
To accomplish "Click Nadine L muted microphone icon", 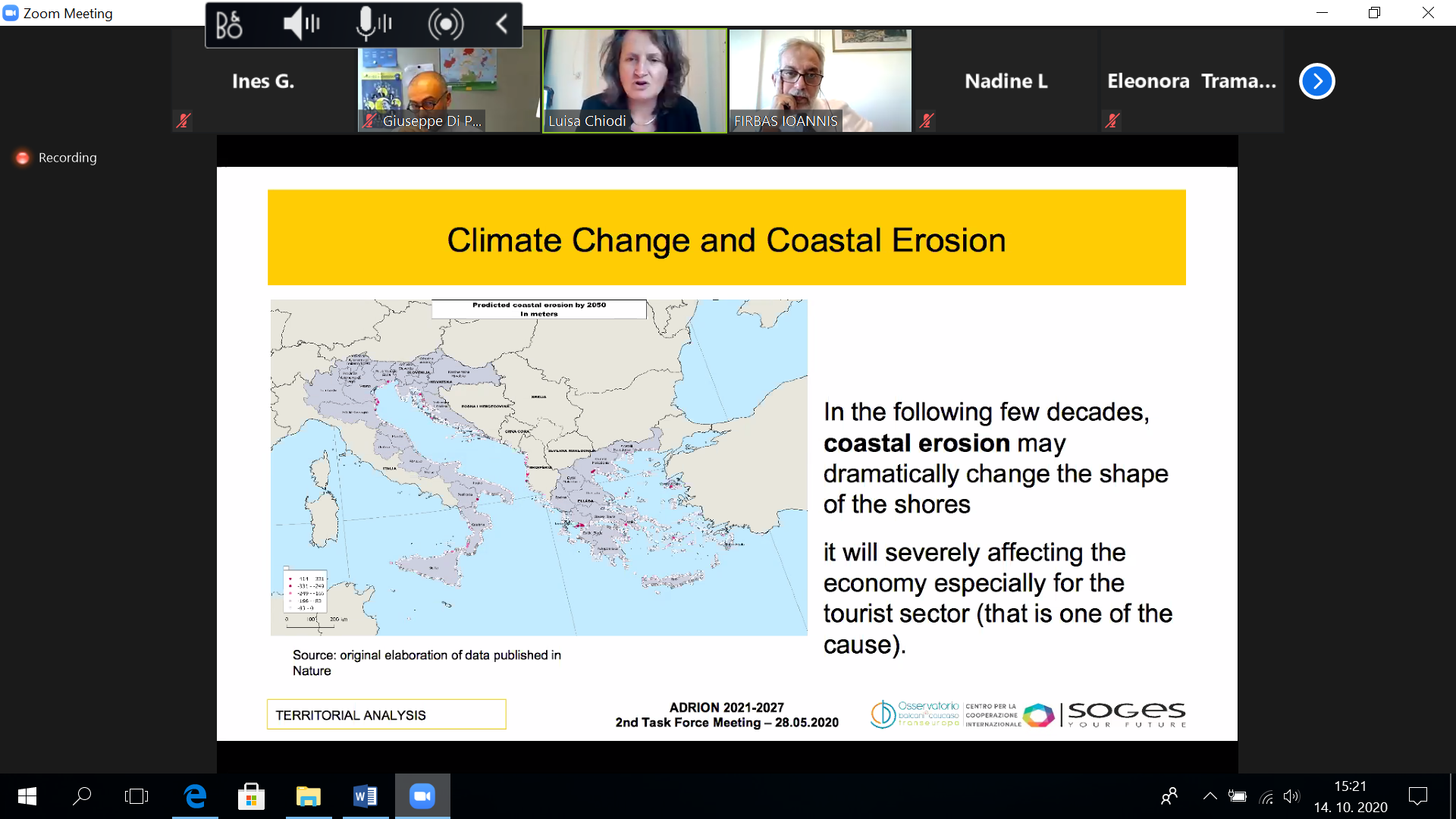I will 926,121.
